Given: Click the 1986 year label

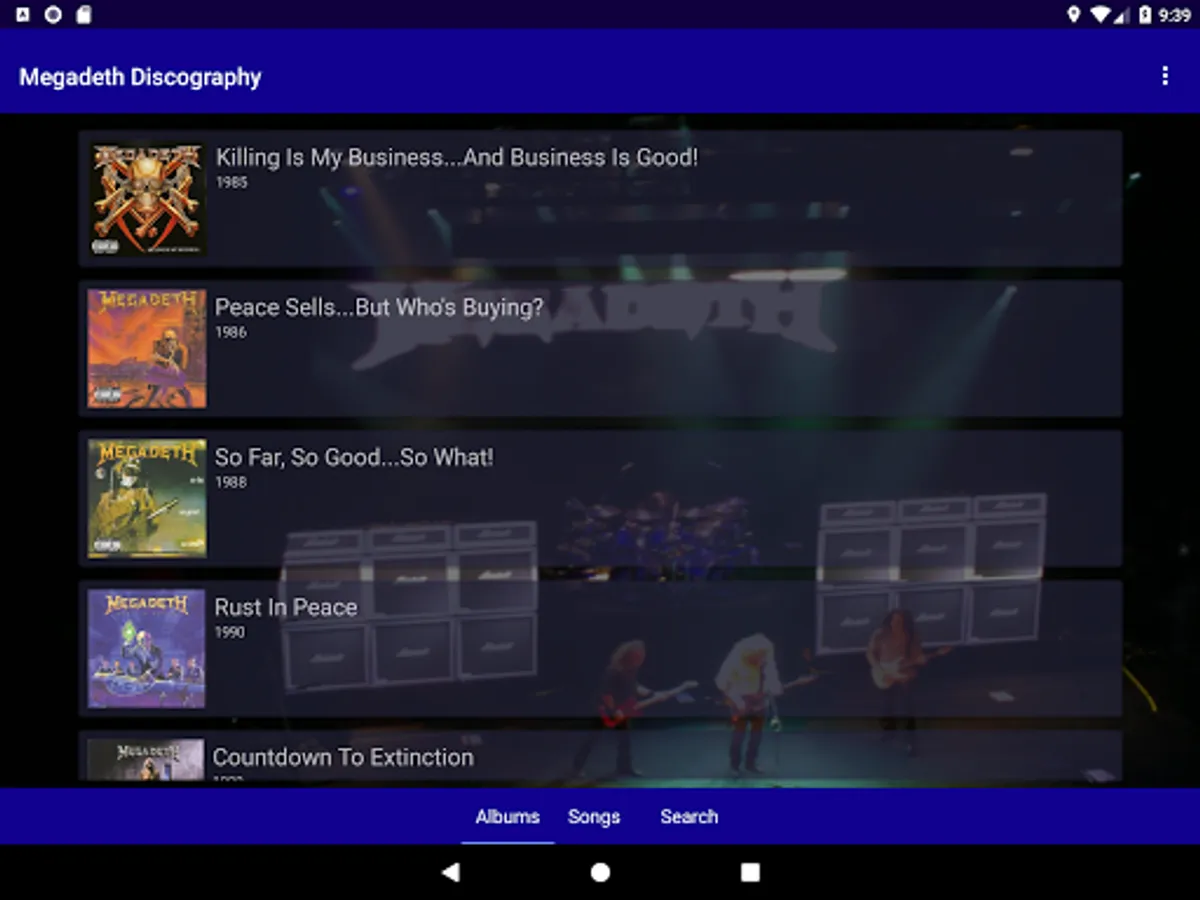Looking at the screenshot, I should click(231, 333).
